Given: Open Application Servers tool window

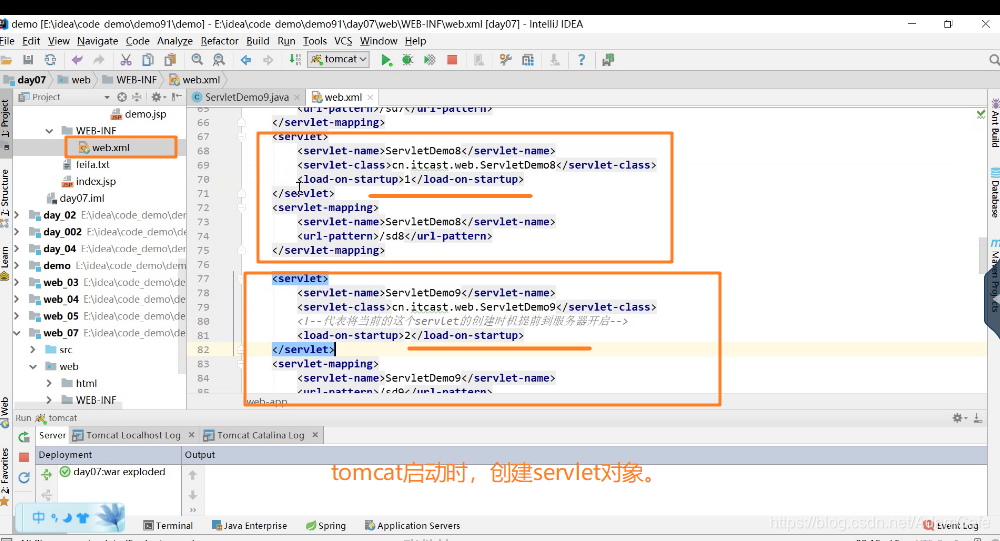Looking at the screenshot, I should 413,526.
